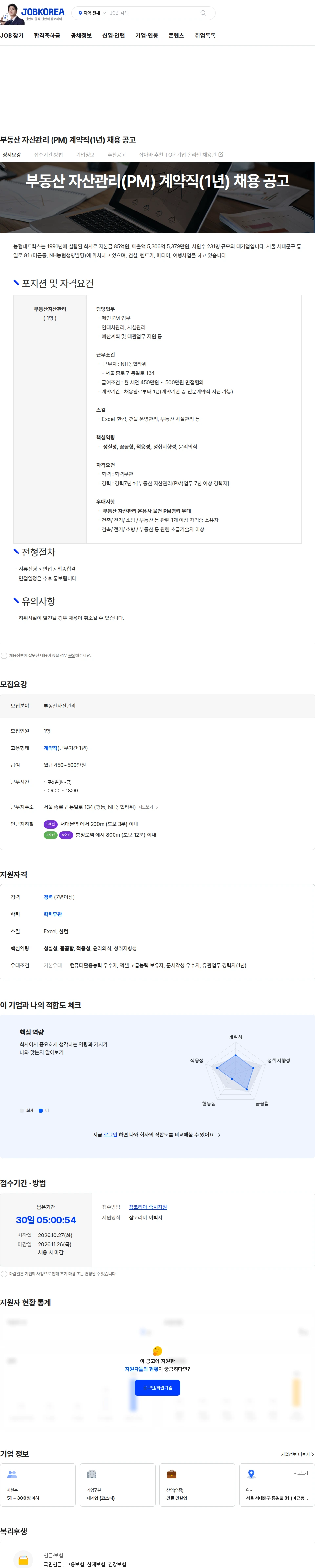Open 지도보기 link beside 근무지주소
This screenshot has width=315, height=1568.
coord(146,807)
